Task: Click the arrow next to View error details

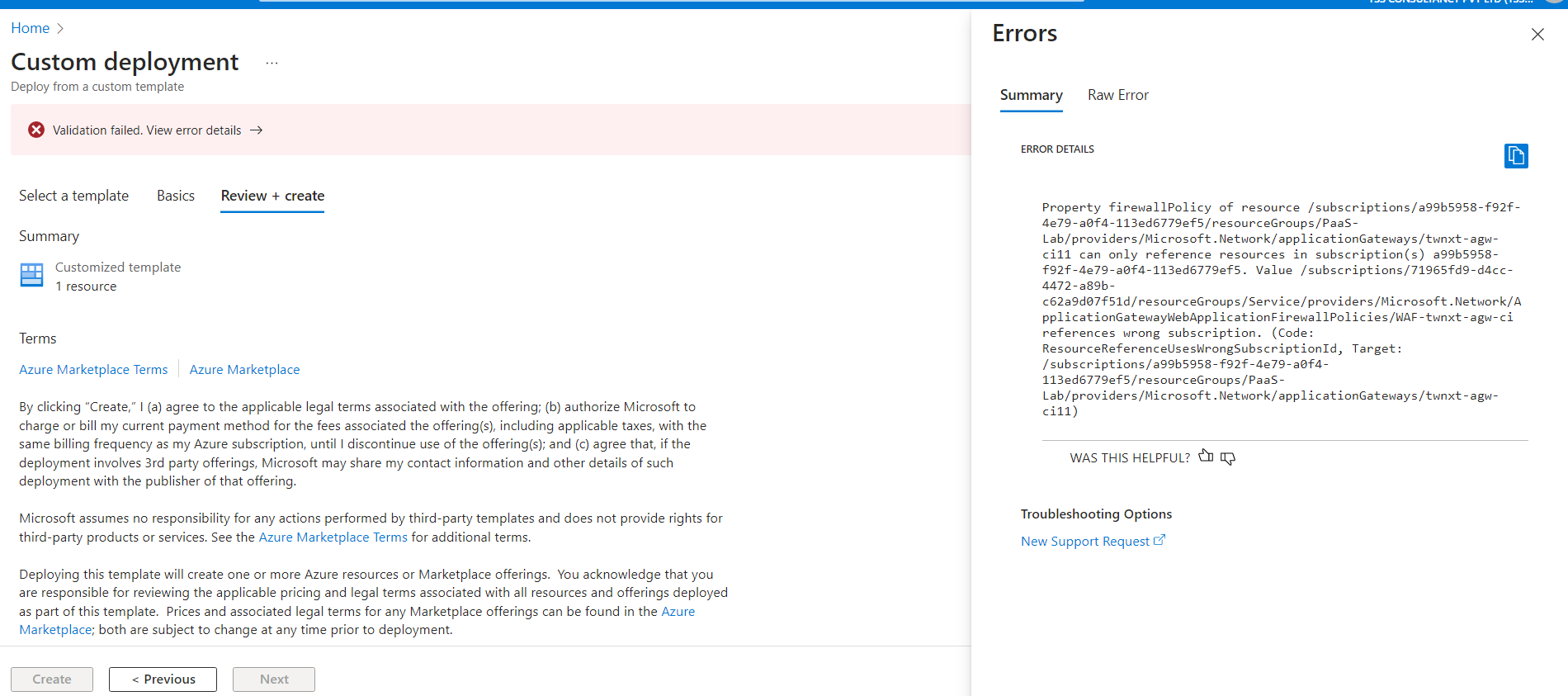Action: 257,130
